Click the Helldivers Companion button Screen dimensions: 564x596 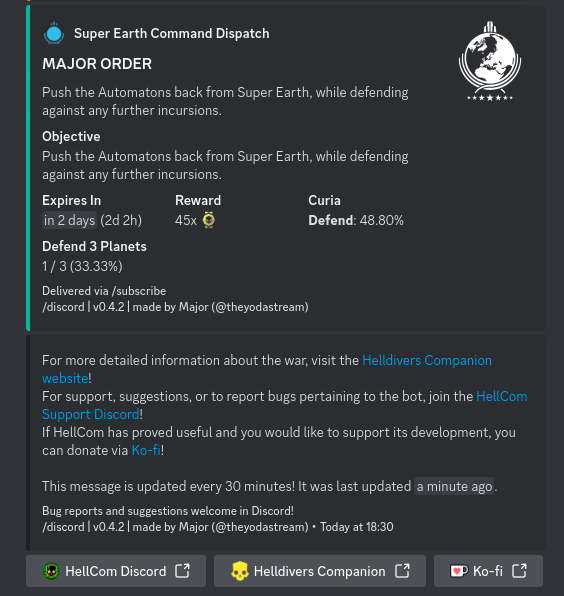point(320,571)
